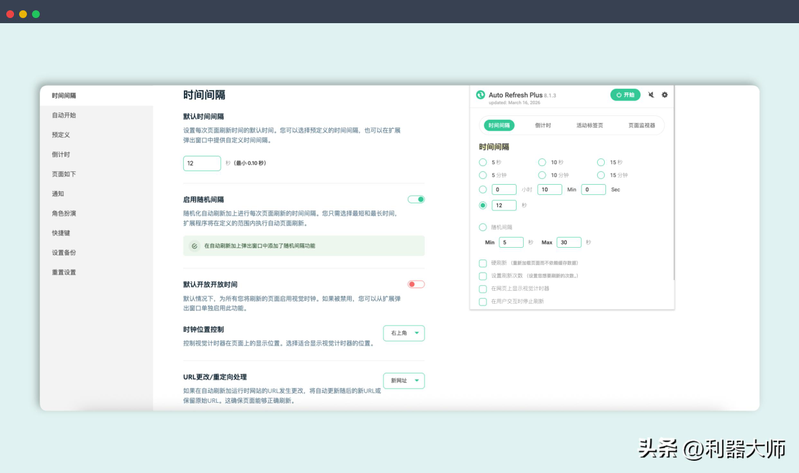Viewport: 799px width, 473px height.
Task: Click the Auto Refresh Plus logo icon
Action: 480,95
